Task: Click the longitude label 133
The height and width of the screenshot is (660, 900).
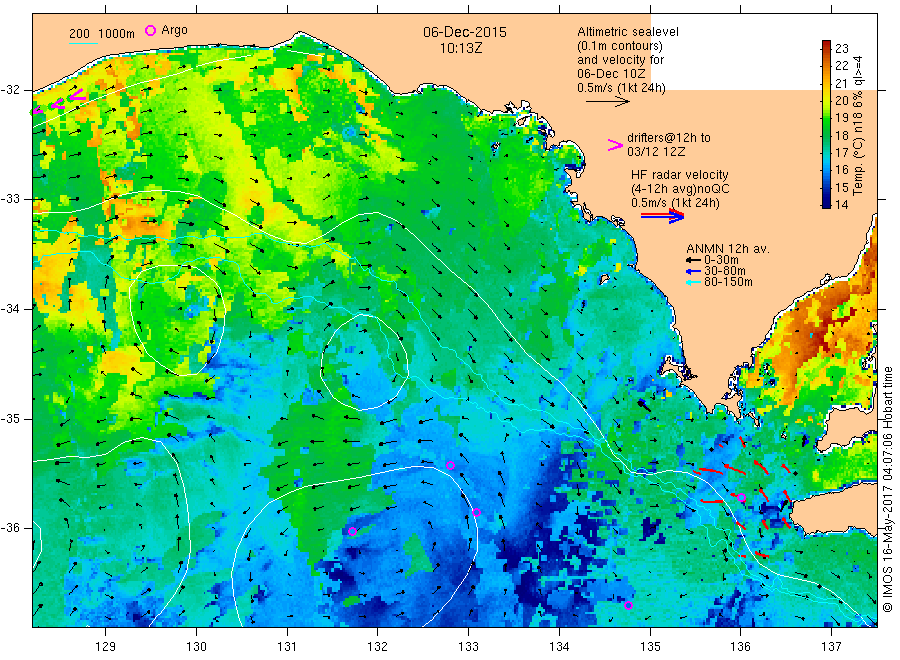Action: [468, 647]
